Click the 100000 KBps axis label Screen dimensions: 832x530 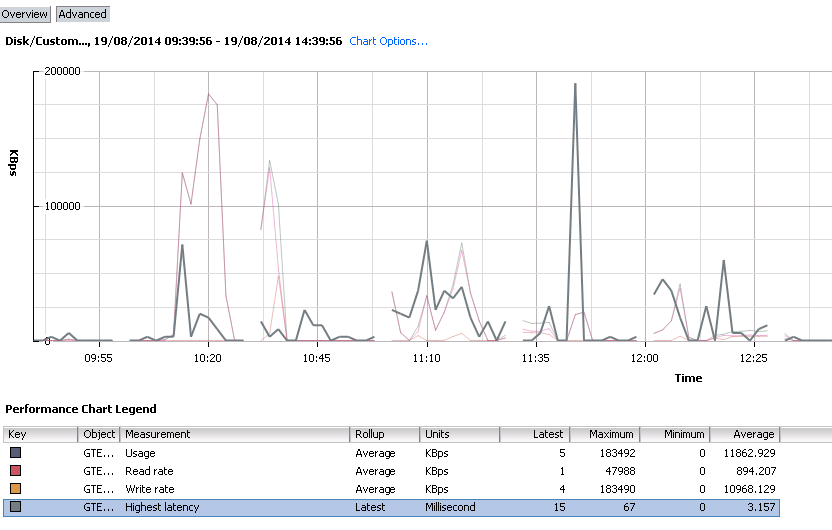(62, 206)
